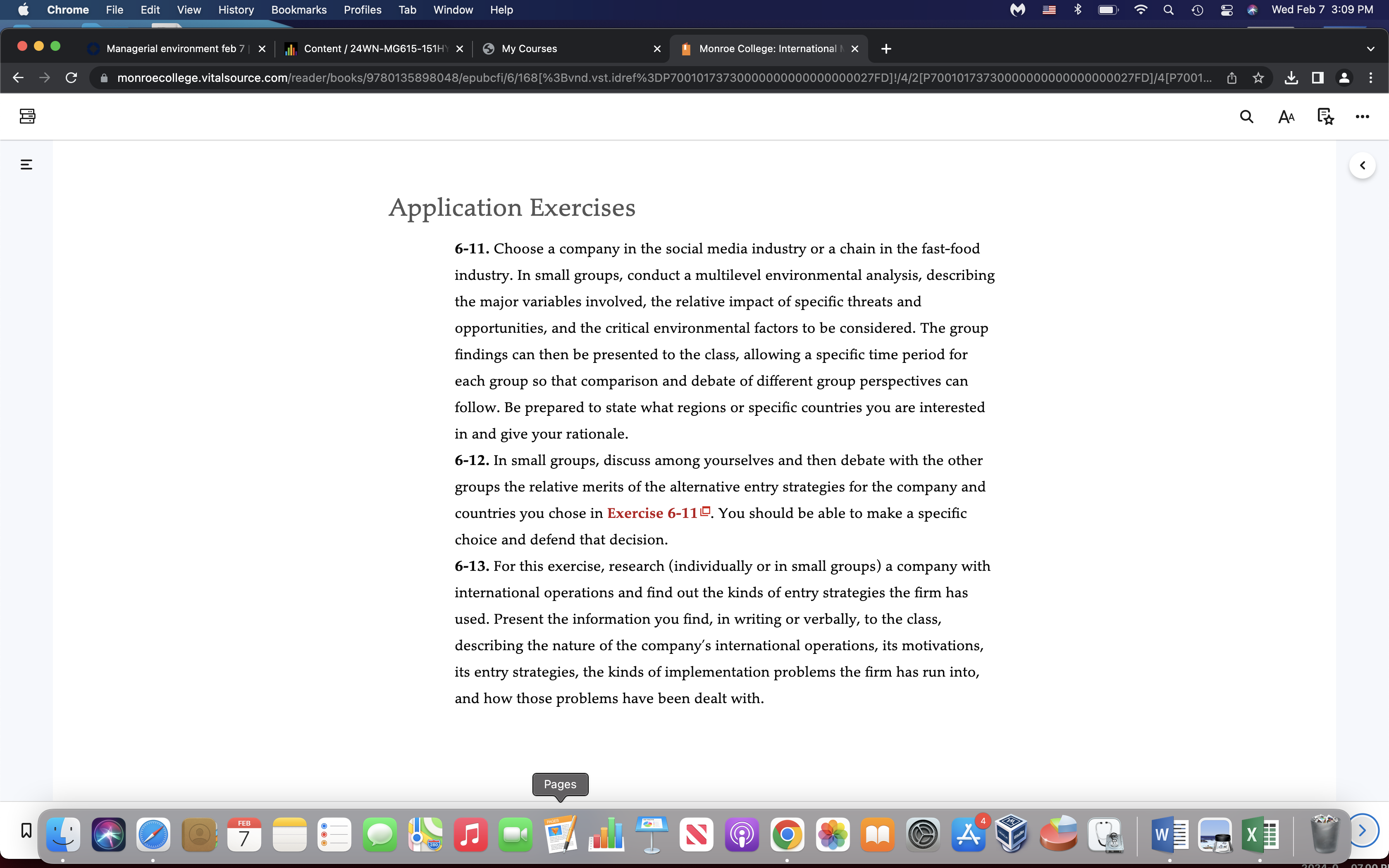Open text size settings (AA icon)
The height and width of the screenshot is (868, 1389).
click(x=1286, y=117)
